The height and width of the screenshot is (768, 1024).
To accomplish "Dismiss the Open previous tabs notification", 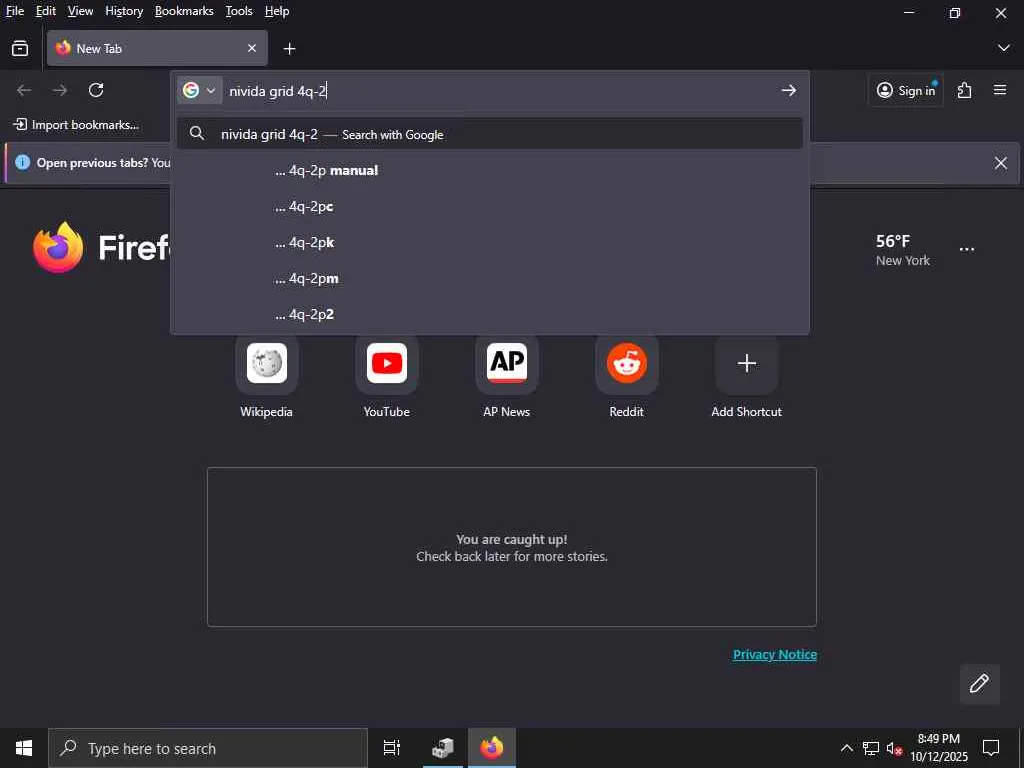I will click(x=1000, y=163).
